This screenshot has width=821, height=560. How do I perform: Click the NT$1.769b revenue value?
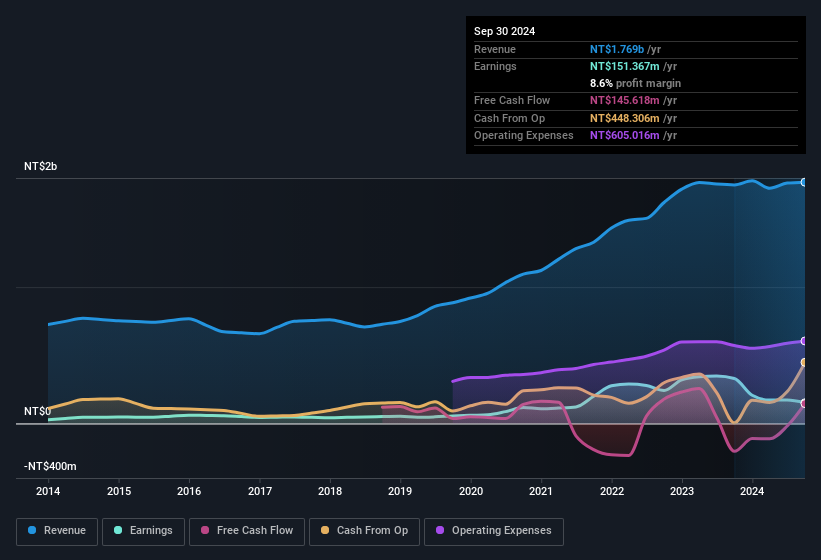(x=617, y=49)
